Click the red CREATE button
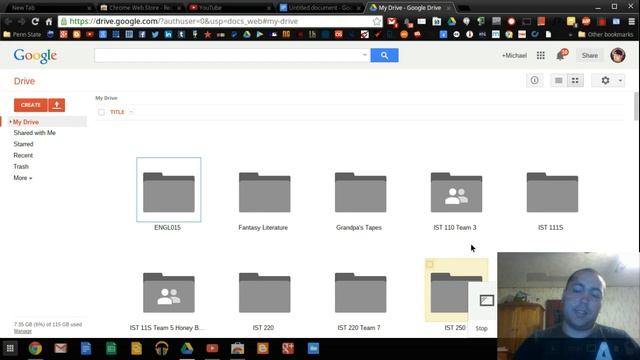The height and width of the screenshot is (360, 640). pos(31,105)
